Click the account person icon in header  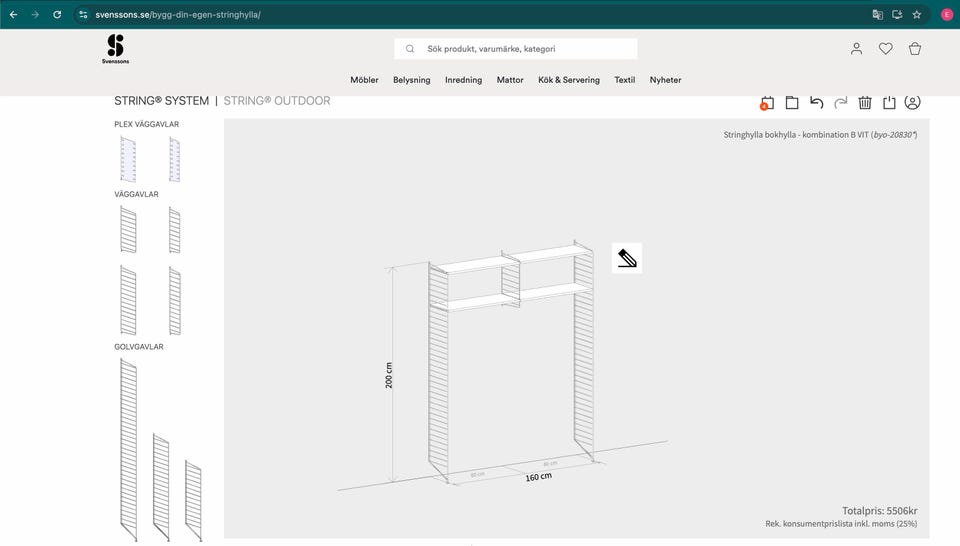(x=856, y=48)
